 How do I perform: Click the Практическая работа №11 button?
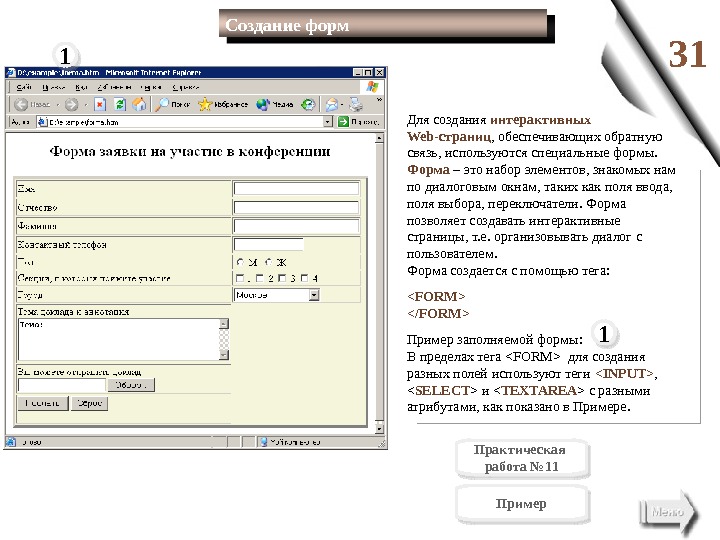coord(522,459)
